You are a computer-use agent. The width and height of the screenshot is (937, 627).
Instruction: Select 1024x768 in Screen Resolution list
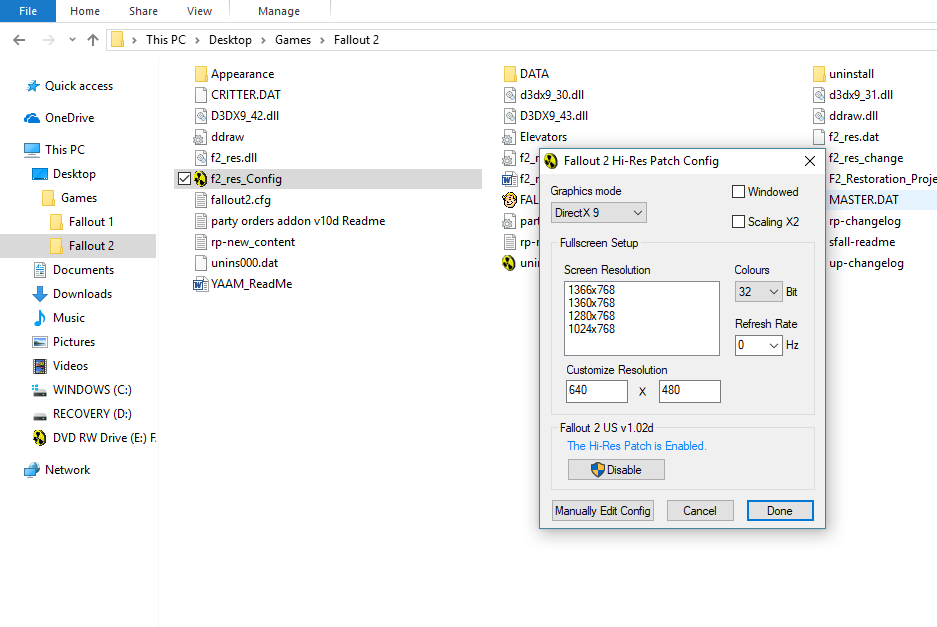592,329
